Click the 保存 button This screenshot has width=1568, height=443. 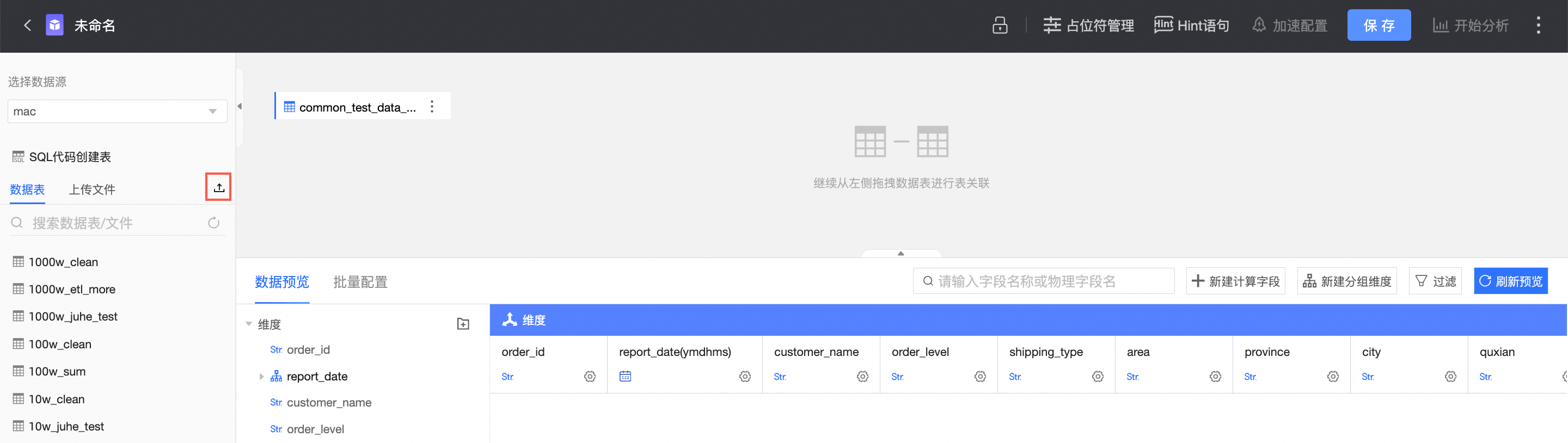click(1379, 26)
